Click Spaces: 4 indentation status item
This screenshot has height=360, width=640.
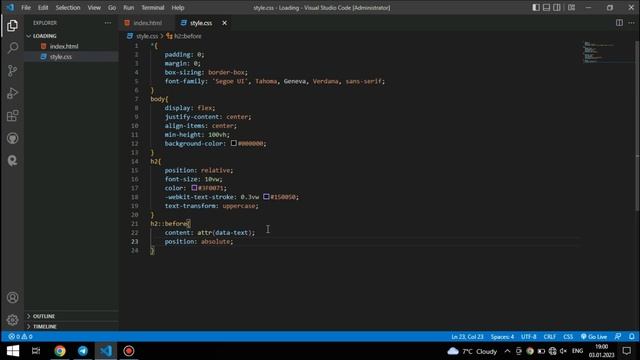click(502, 337)
